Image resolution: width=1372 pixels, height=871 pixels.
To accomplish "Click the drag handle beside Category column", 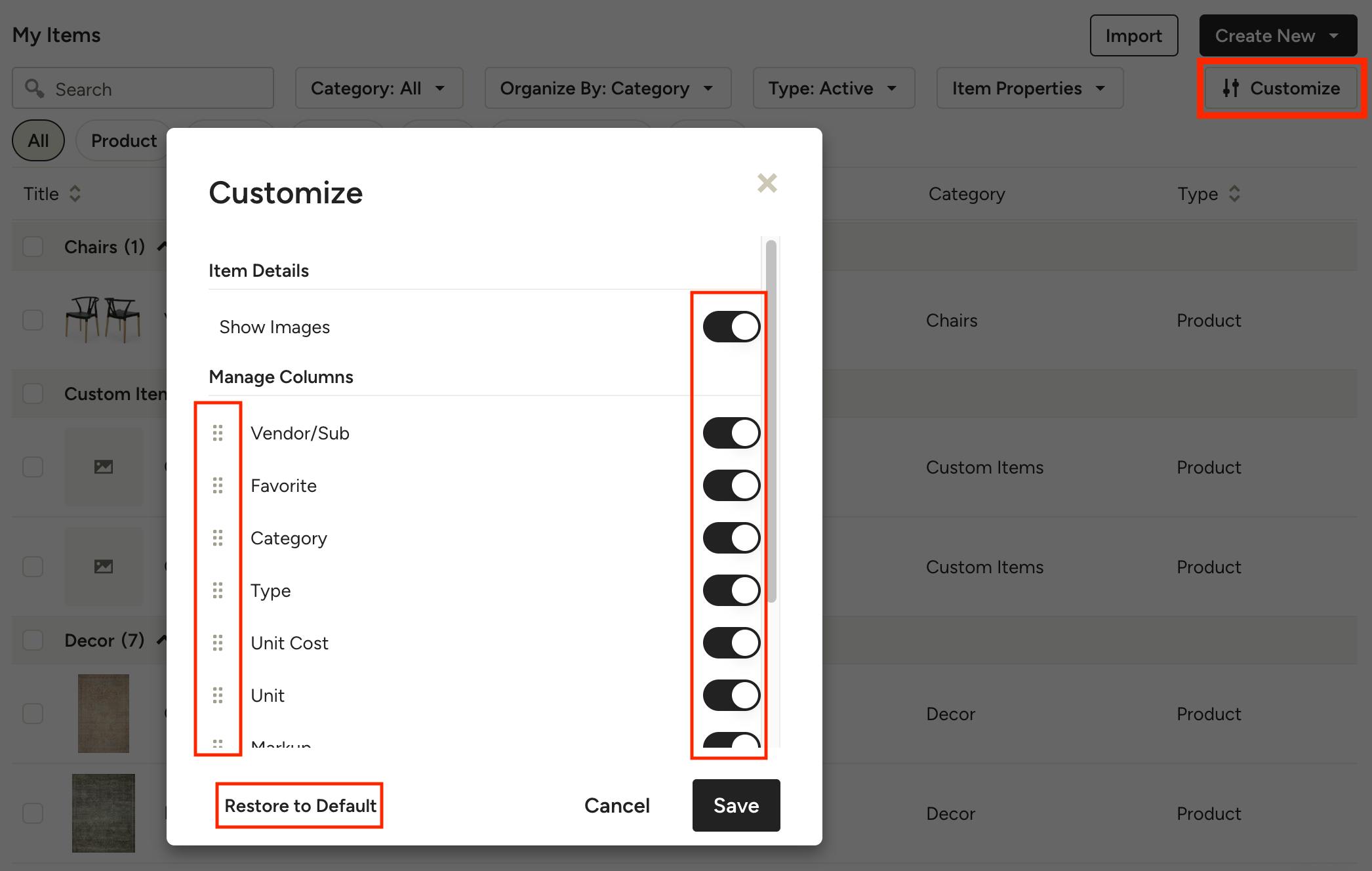I will (218, 538).
